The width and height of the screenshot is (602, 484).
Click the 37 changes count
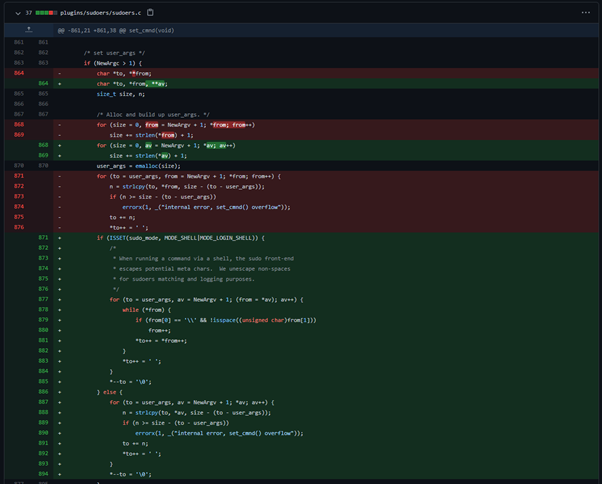point(29,13)
